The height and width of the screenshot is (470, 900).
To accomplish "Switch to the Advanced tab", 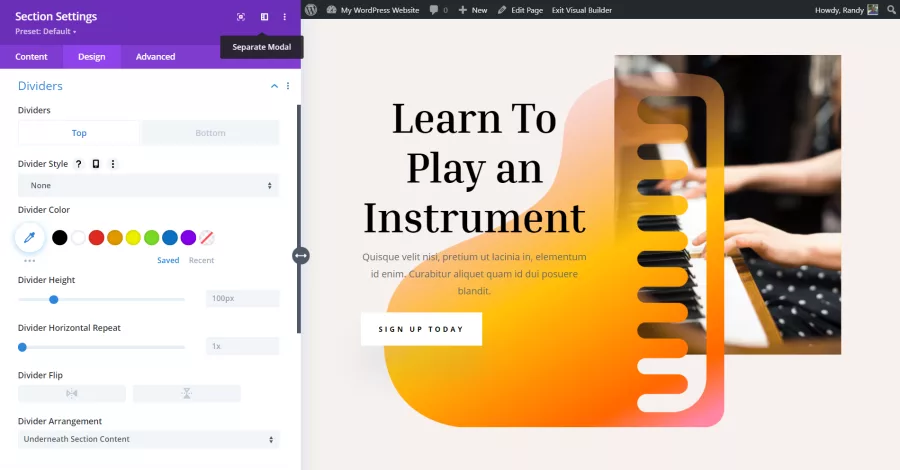I will (x=156, y=57).
